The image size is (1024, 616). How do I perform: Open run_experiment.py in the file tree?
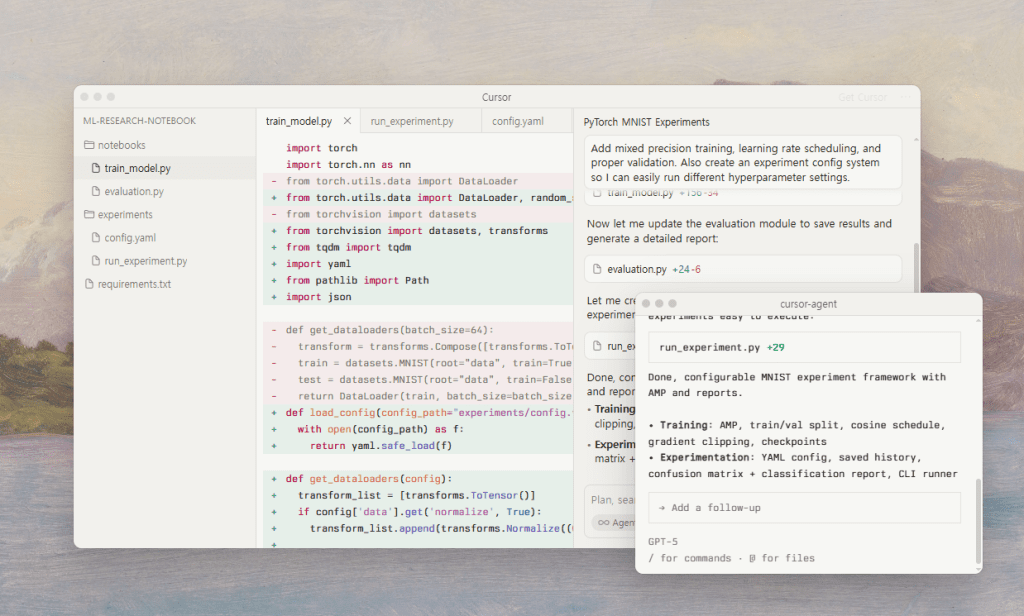pyautogui.click(x=145, y=261)
